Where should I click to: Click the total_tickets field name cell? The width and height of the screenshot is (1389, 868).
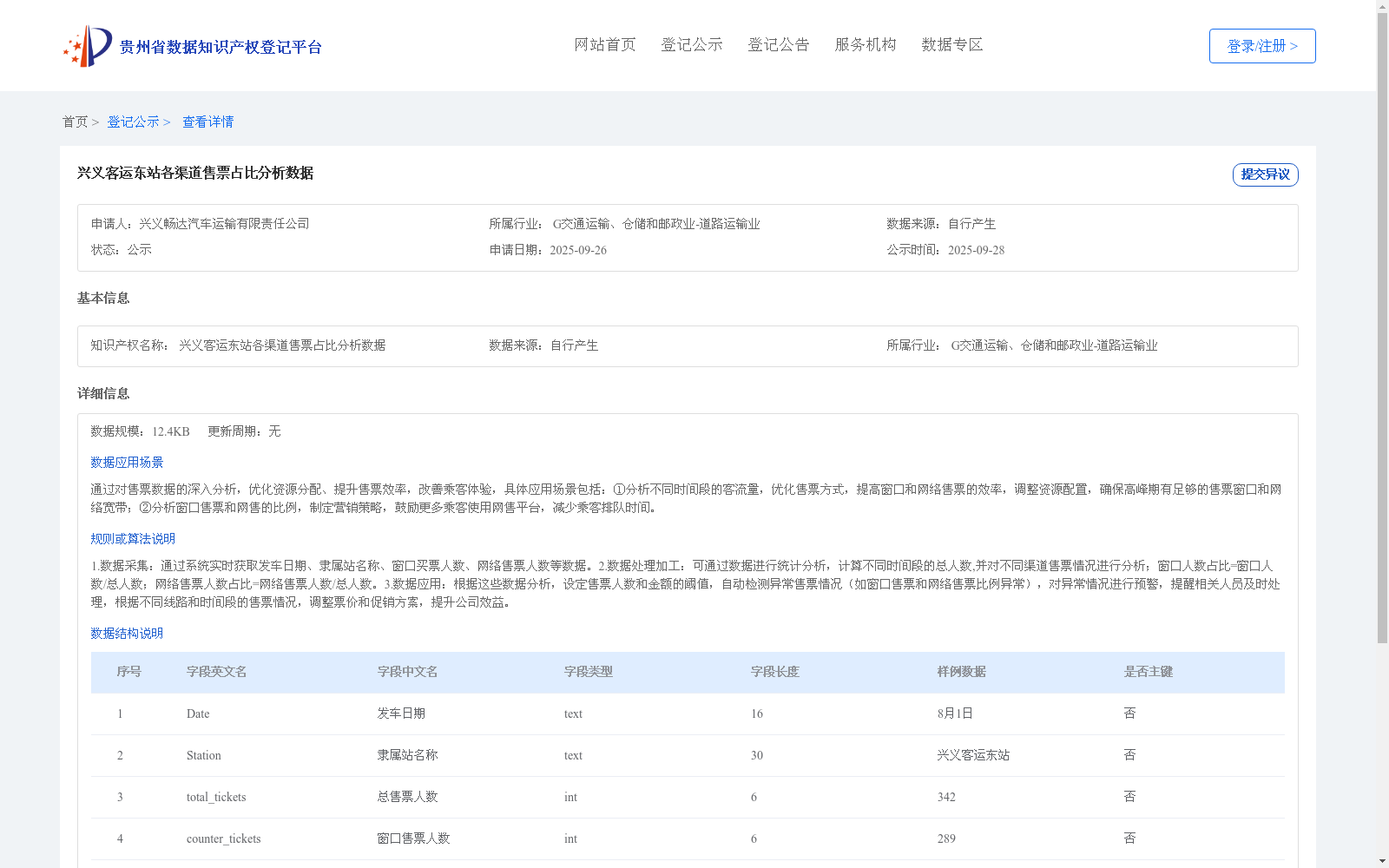point(216,797)
